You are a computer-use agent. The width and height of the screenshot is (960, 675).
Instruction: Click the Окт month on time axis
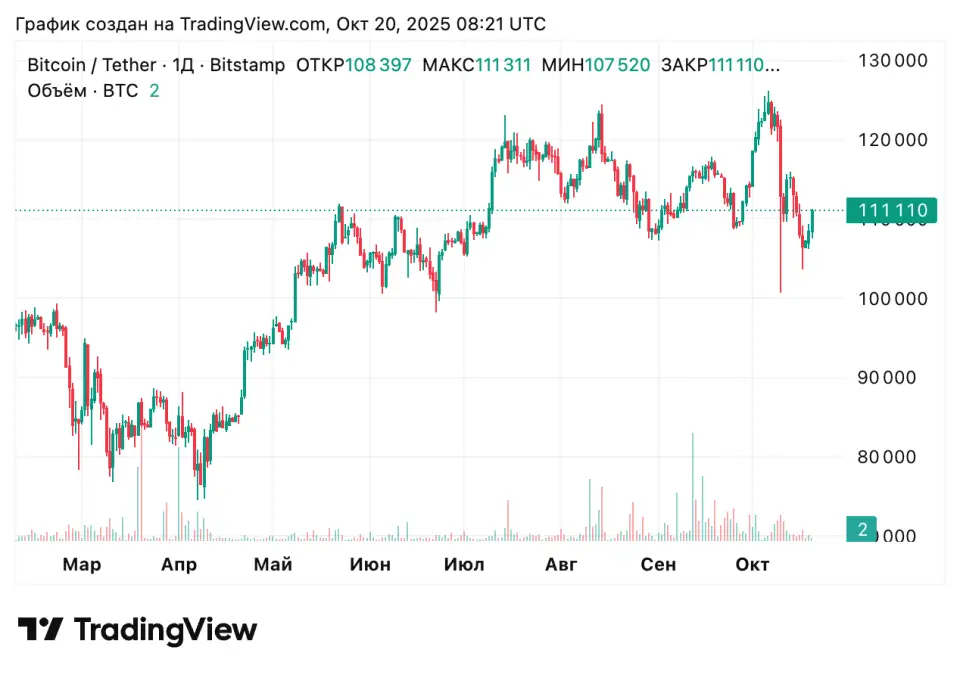[752, 565]
